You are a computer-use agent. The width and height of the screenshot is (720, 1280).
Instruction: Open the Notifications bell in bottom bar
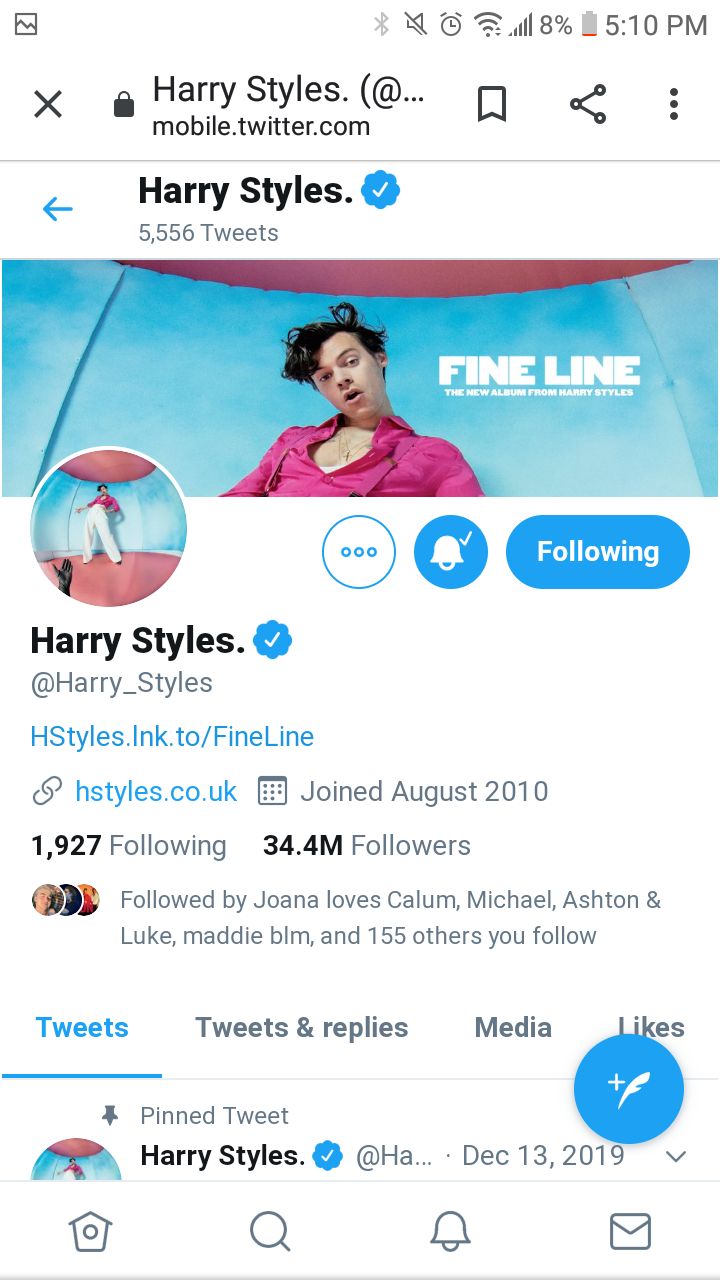click(x=450, y=1232)
